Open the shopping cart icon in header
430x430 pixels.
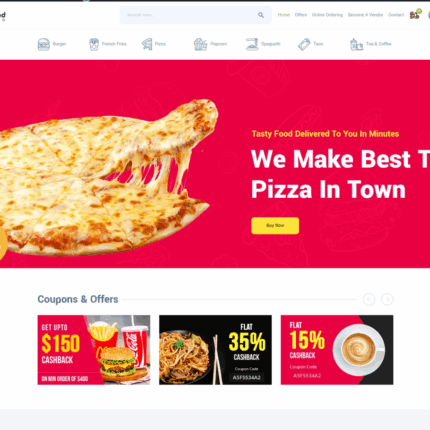[x=415, y=15]
